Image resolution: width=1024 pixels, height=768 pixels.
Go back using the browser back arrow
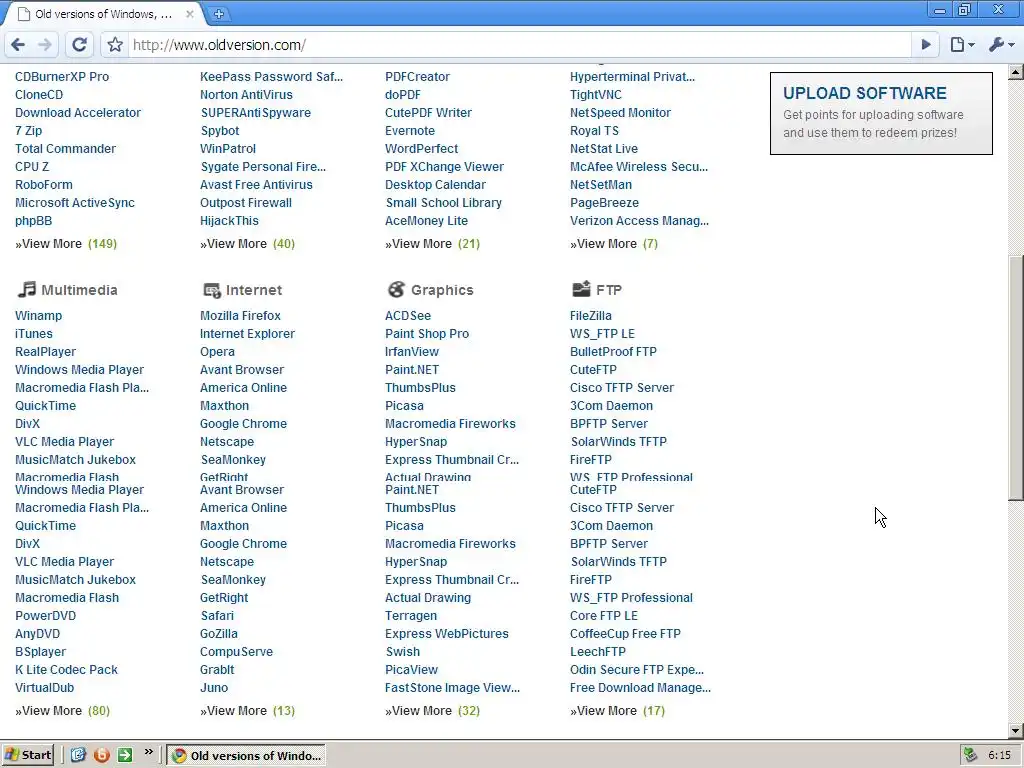point(18,44)
